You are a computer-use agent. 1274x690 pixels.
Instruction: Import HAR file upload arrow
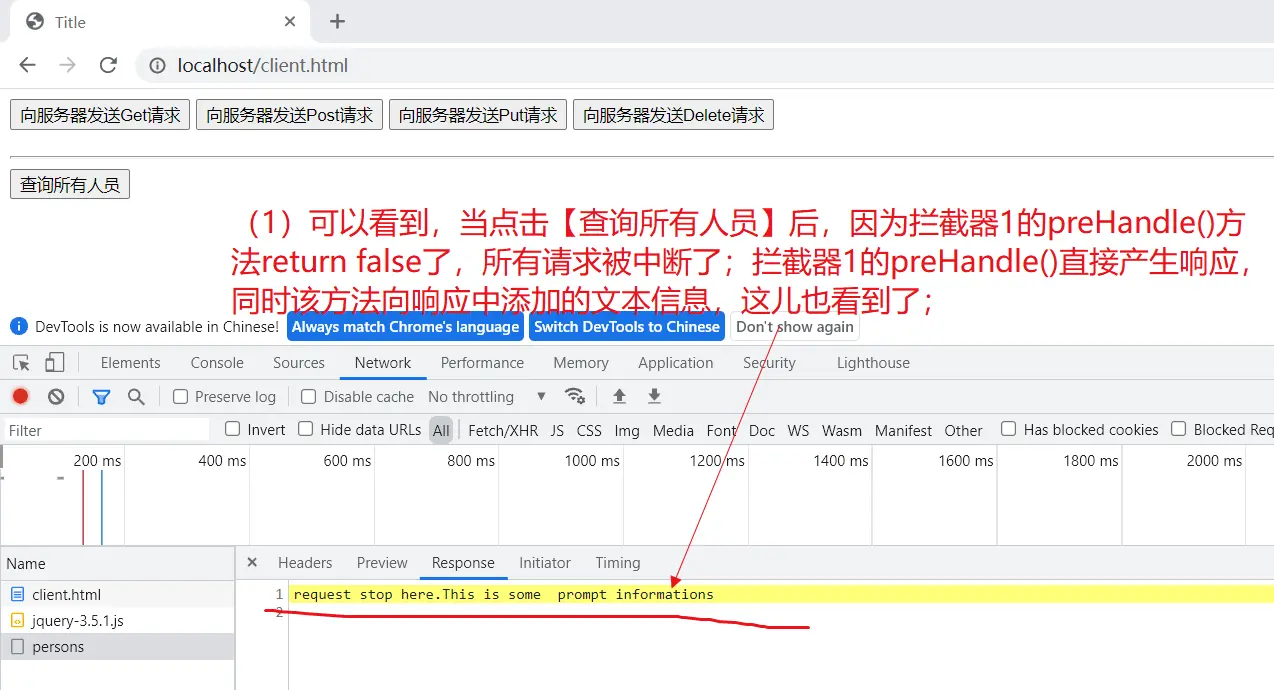[619, 396]
